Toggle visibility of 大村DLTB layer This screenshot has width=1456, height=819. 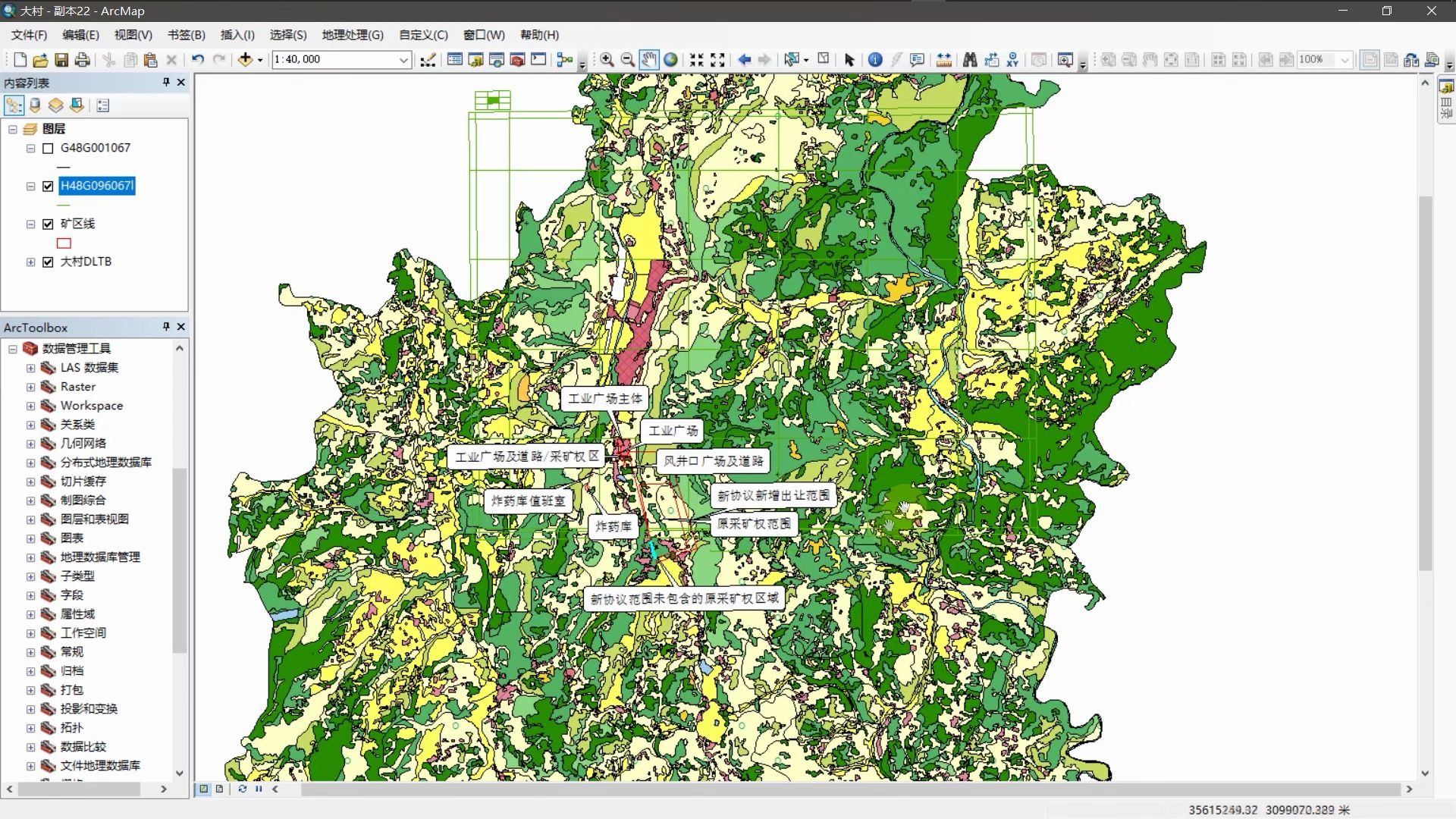tap(48, 261)
